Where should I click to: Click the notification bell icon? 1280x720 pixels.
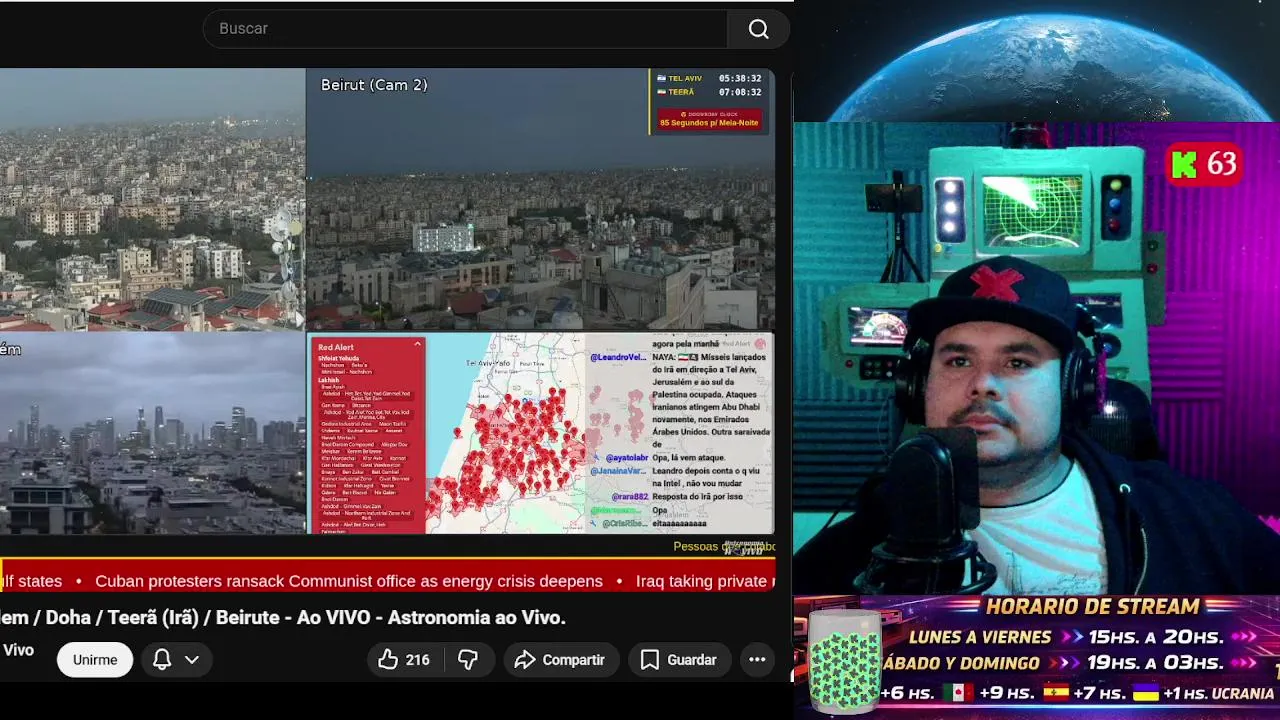click(x=162, y=660)
